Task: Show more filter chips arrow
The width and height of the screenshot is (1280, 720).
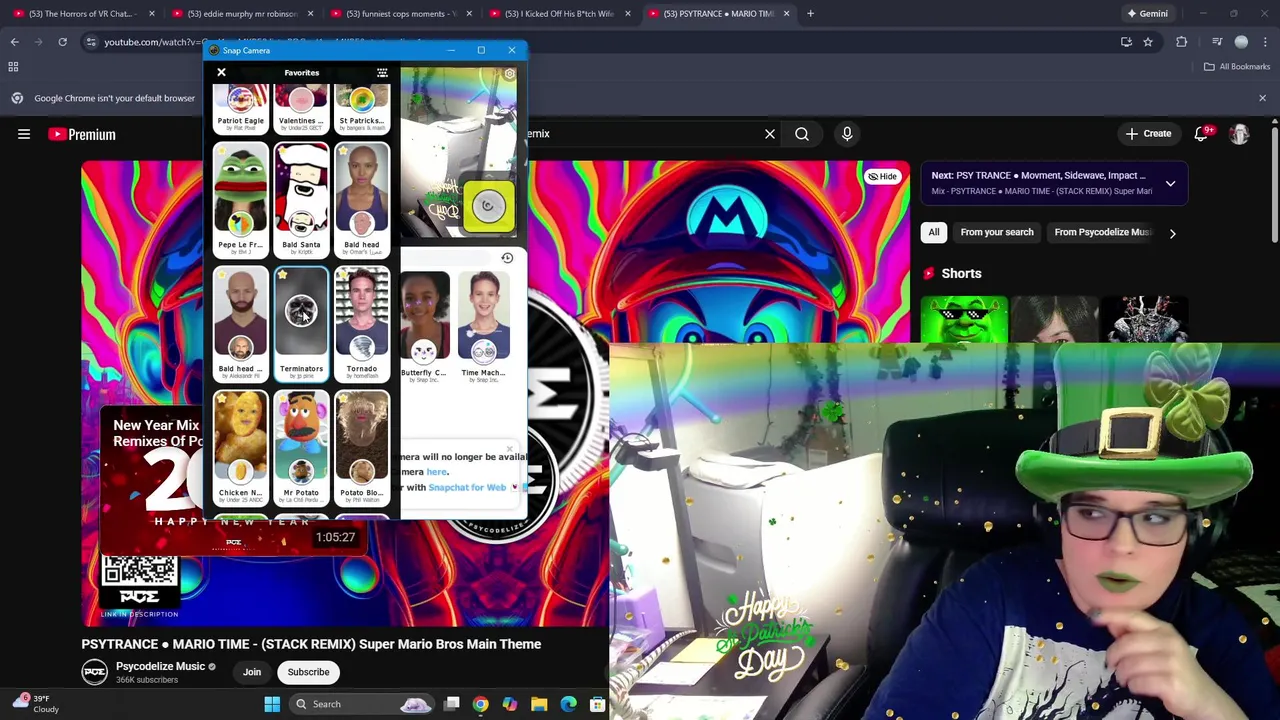Action: click(1172, 233)
